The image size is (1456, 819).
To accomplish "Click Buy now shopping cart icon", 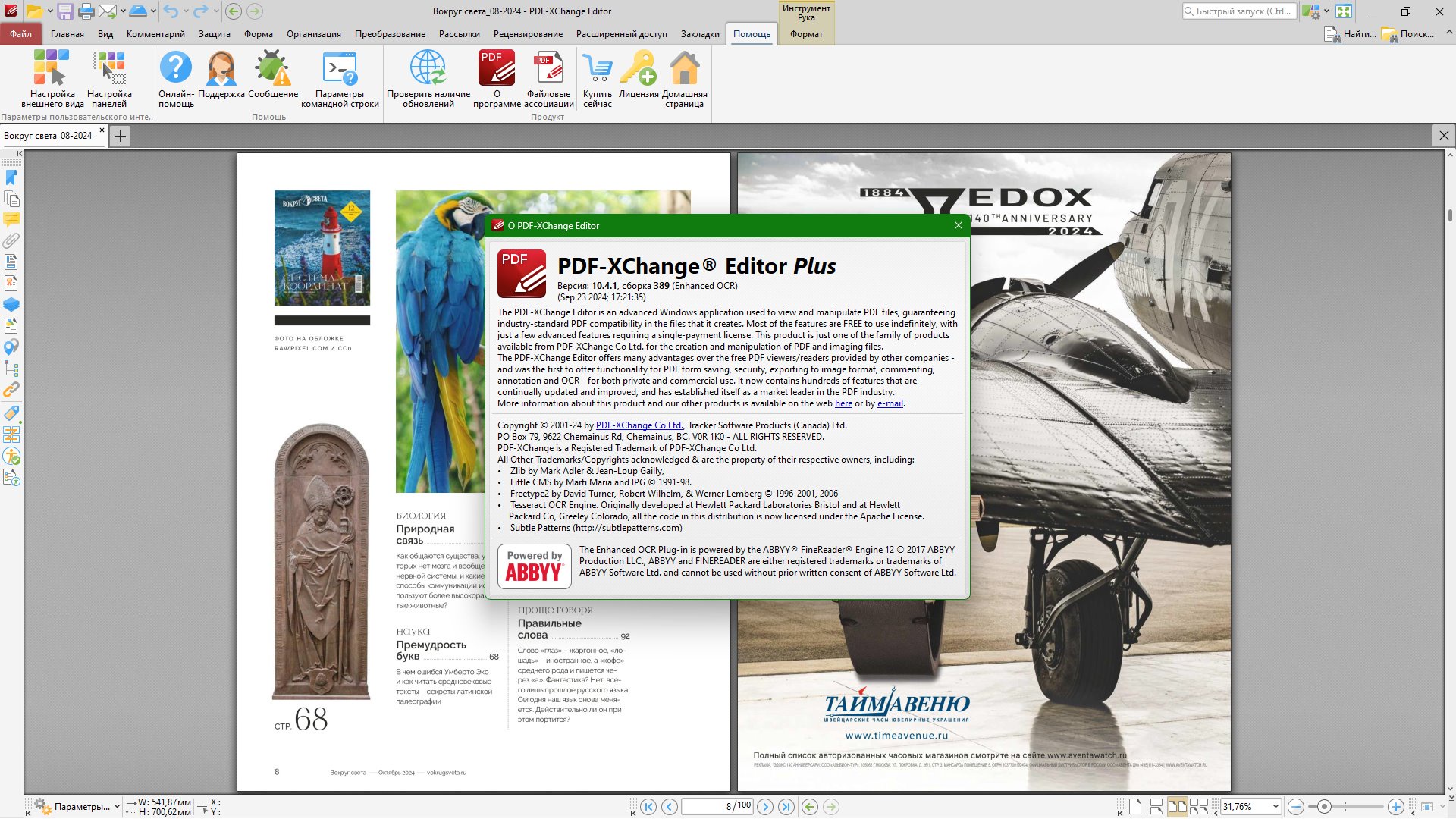I will pos(598,79).
